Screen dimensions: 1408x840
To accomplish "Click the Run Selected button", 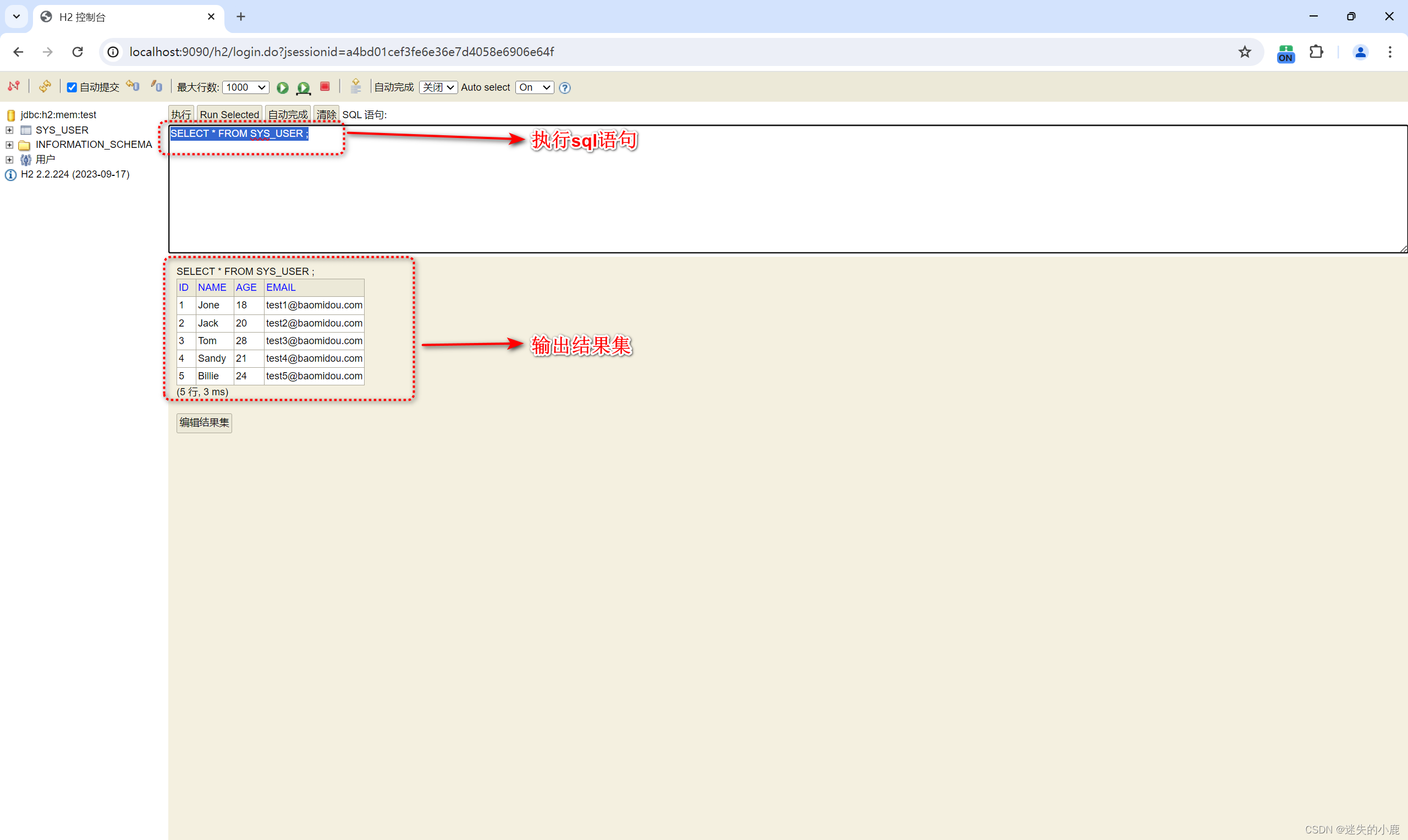I will [229, 114].
